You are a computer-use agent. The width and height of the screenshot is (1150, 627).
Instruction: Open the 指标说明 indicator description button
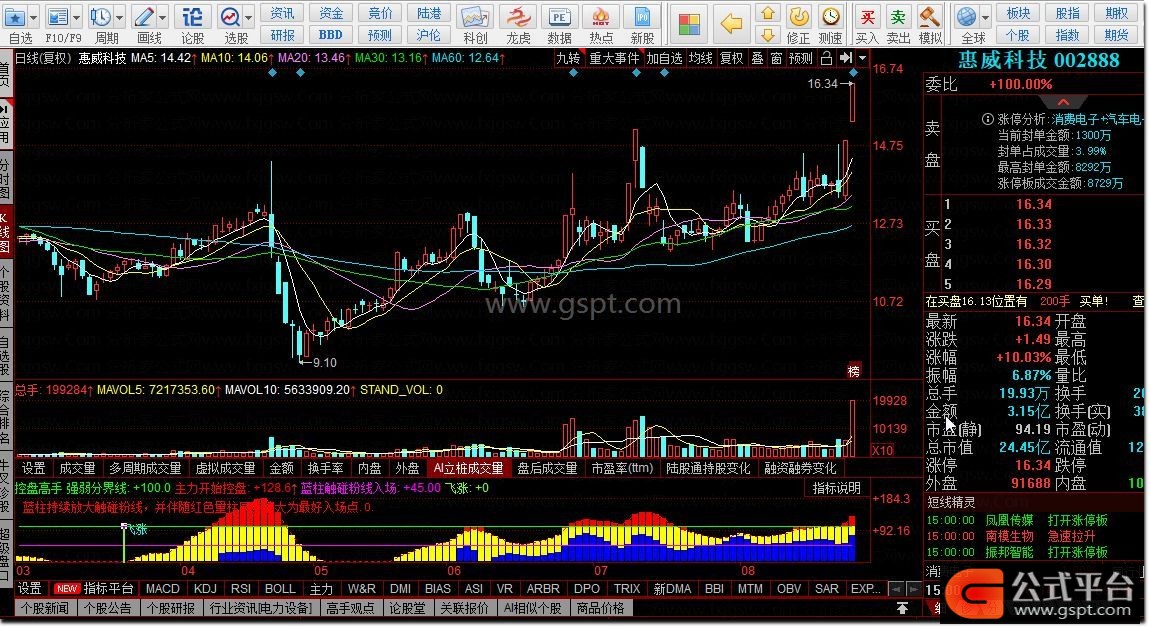pos(836,488)
